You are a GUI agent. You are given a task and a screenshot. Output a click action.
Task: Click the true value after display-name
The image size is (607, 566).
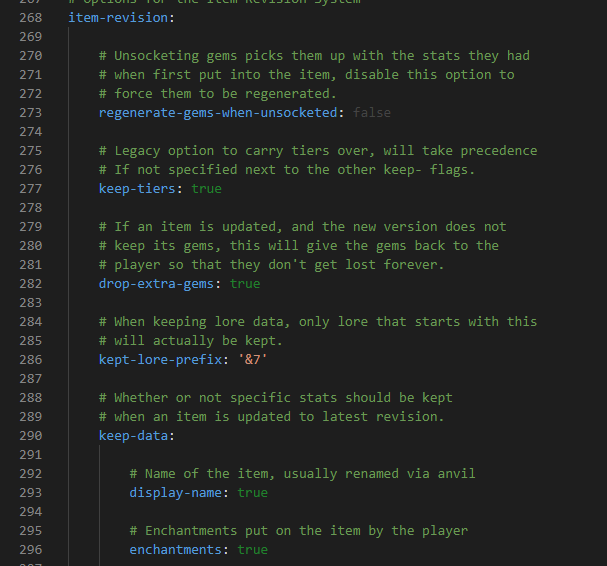(x=252, y=493)
